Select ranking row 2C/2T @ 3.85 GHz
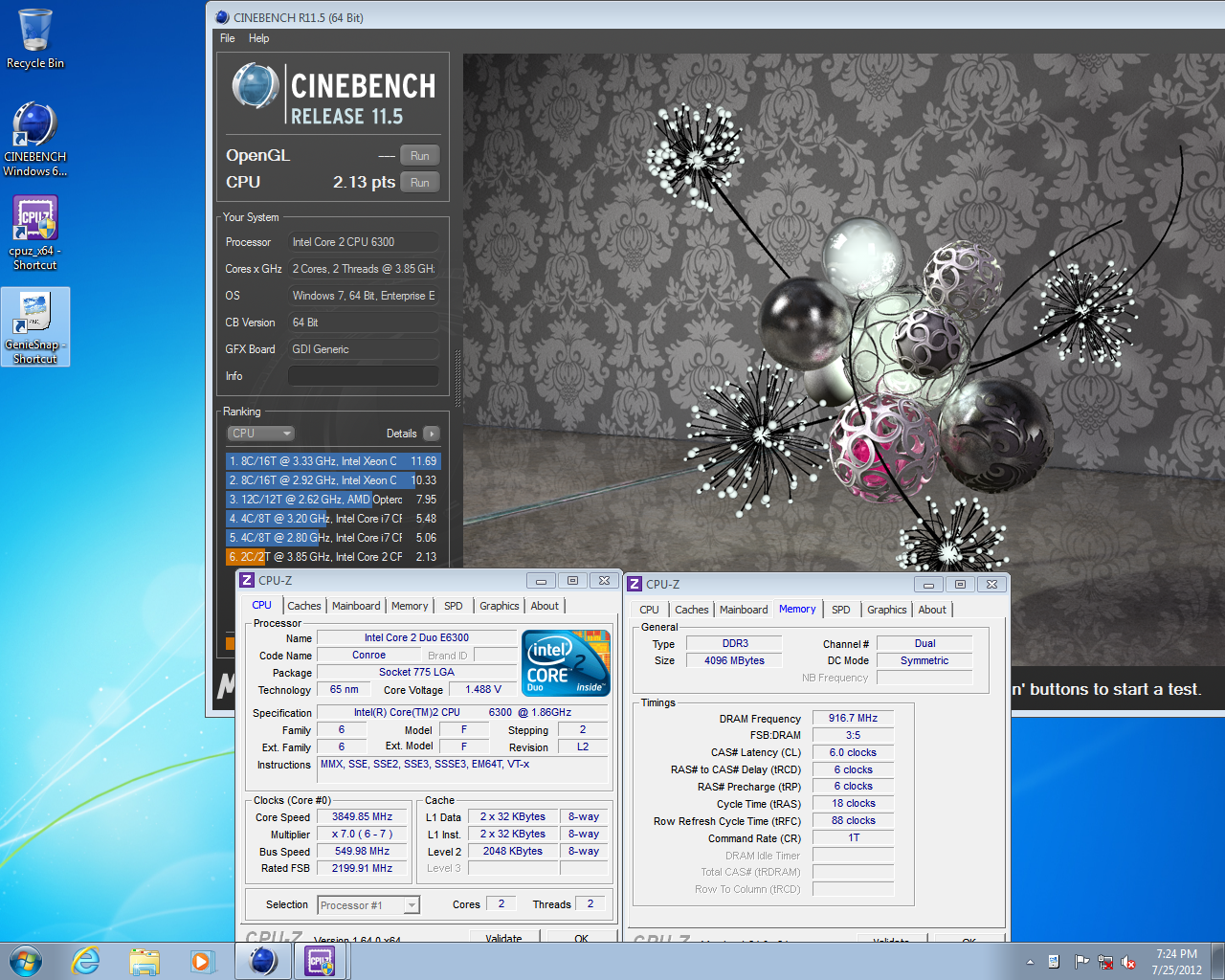This screenshot has height=980, width=1225. [333, 557]
